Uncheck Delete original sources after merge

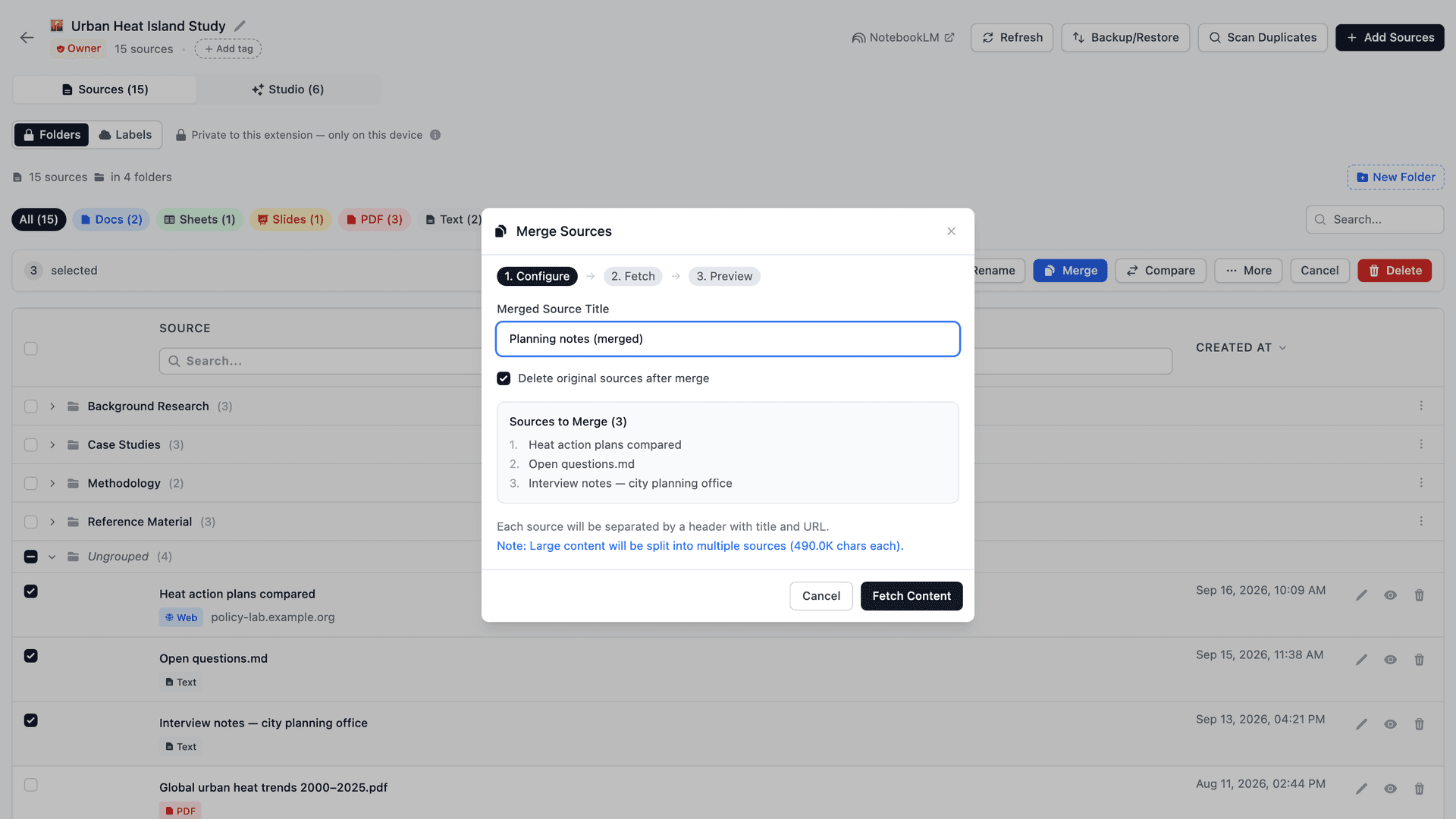click(x=504, y=378)
